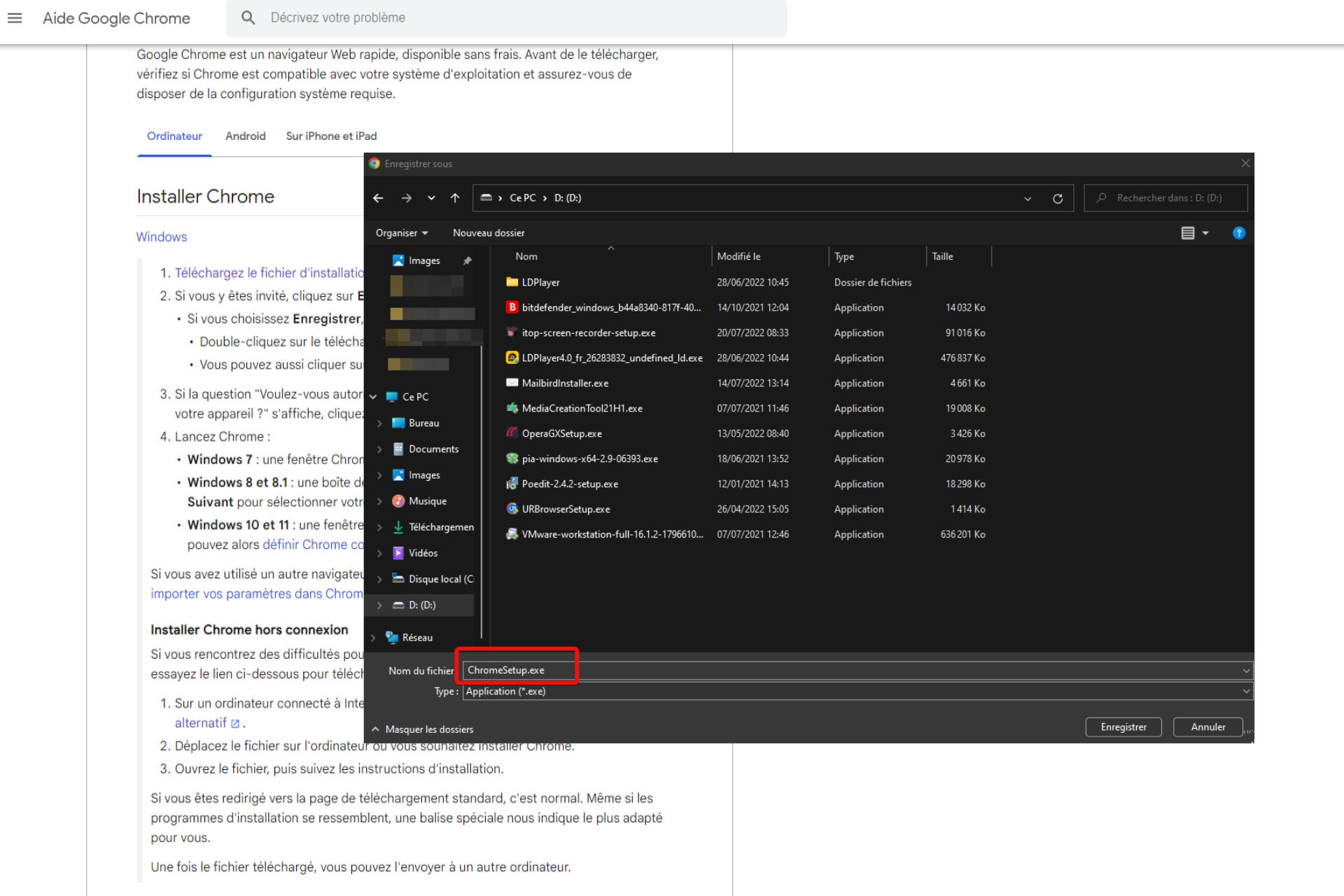Refresh the D: folder listing
The height and width of the screenshot is (896, 1344).
(x=1058, y=198)
